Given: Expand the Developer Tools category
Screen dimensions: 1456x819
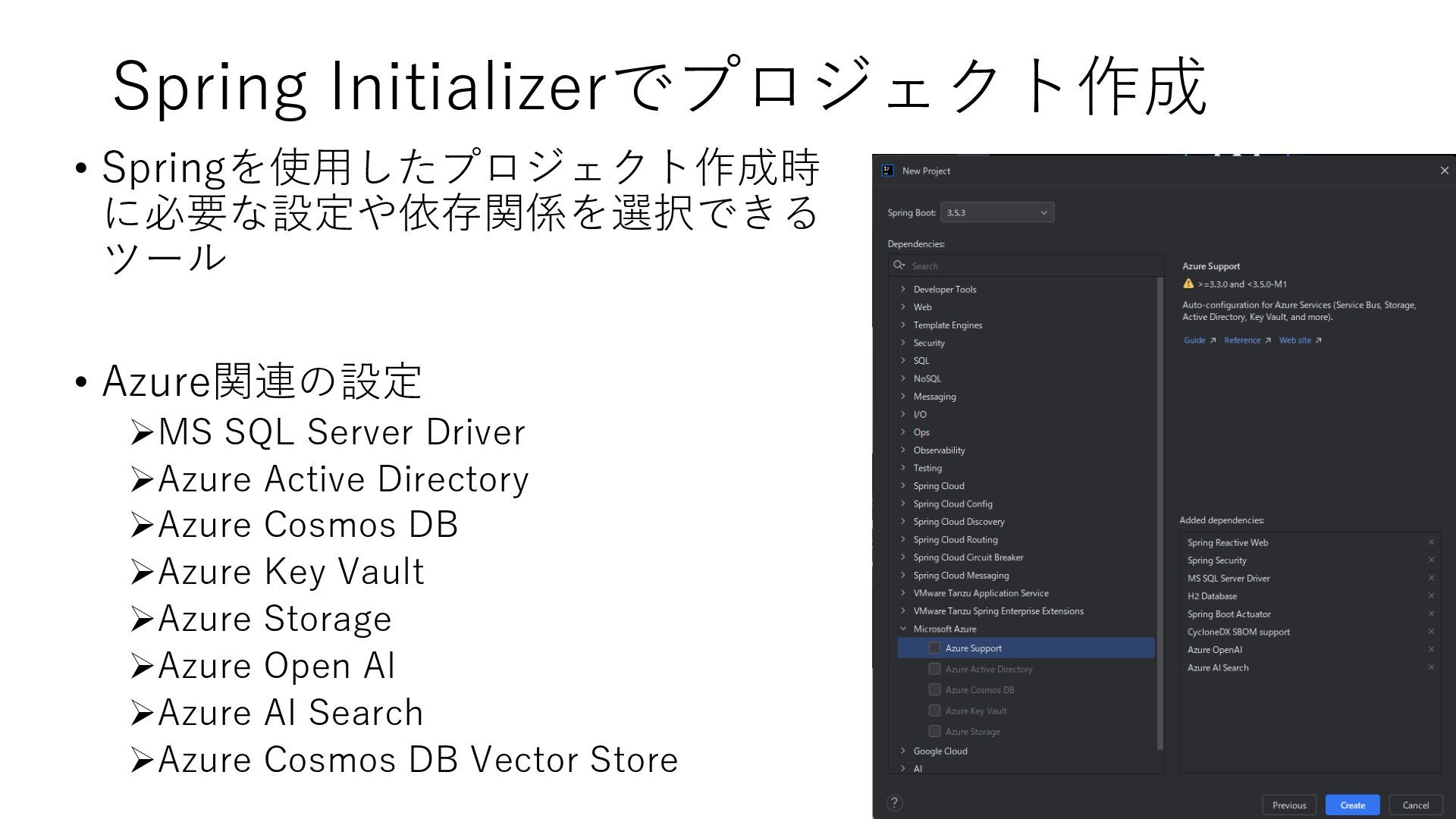Looking at the screenshot, I should pos(902,289).
